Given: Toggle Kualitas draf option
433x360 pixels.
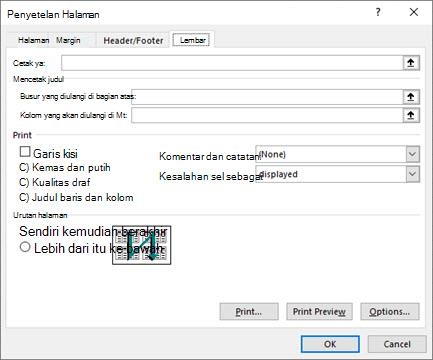Looking at the screenshot, I should click(x=55, y=182).
